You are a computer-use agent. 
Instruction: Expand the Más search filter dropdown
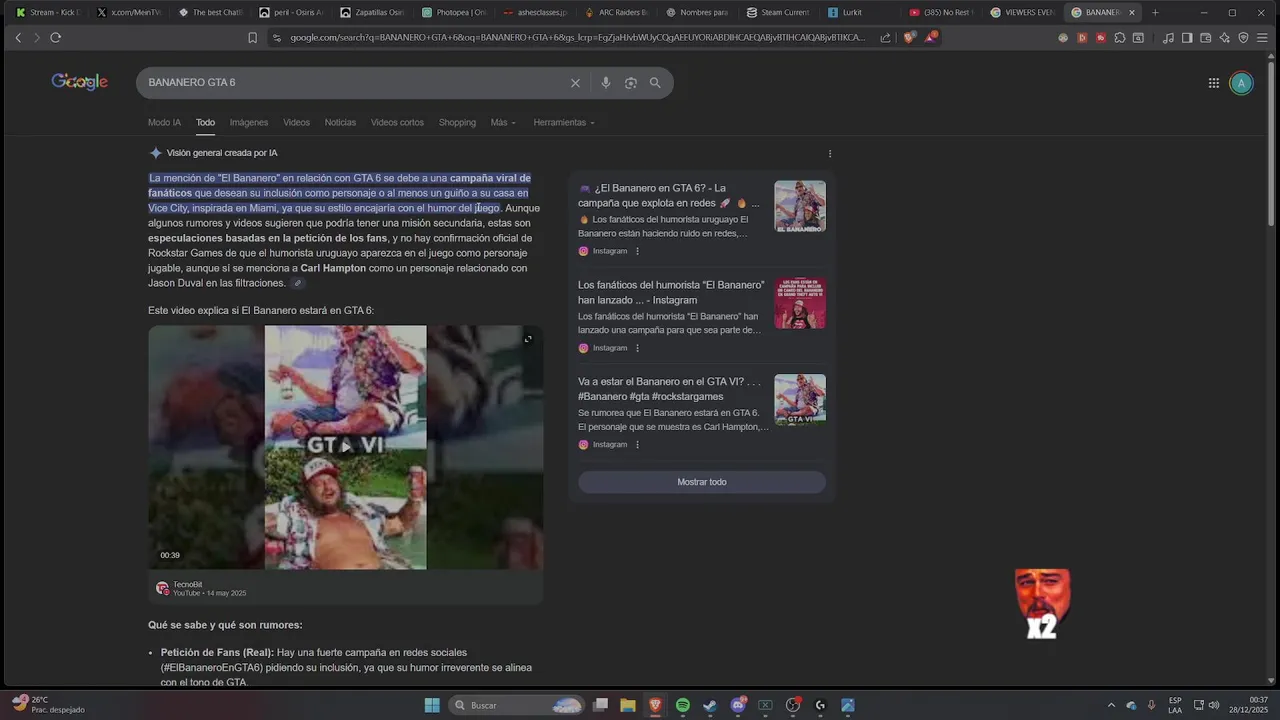click(503, 123)
